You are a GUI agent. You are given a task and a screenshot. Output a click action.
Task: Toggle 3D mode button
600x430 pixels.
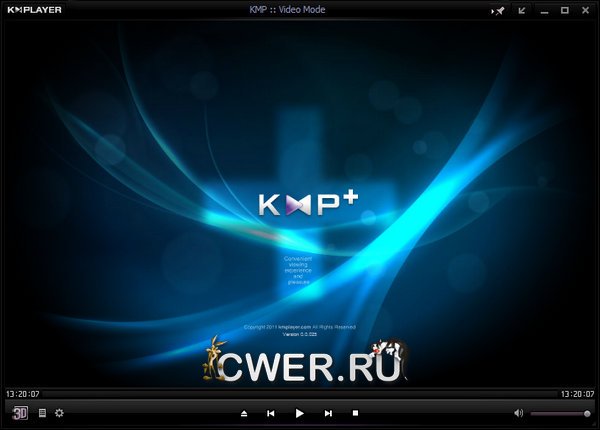point(20,413)
